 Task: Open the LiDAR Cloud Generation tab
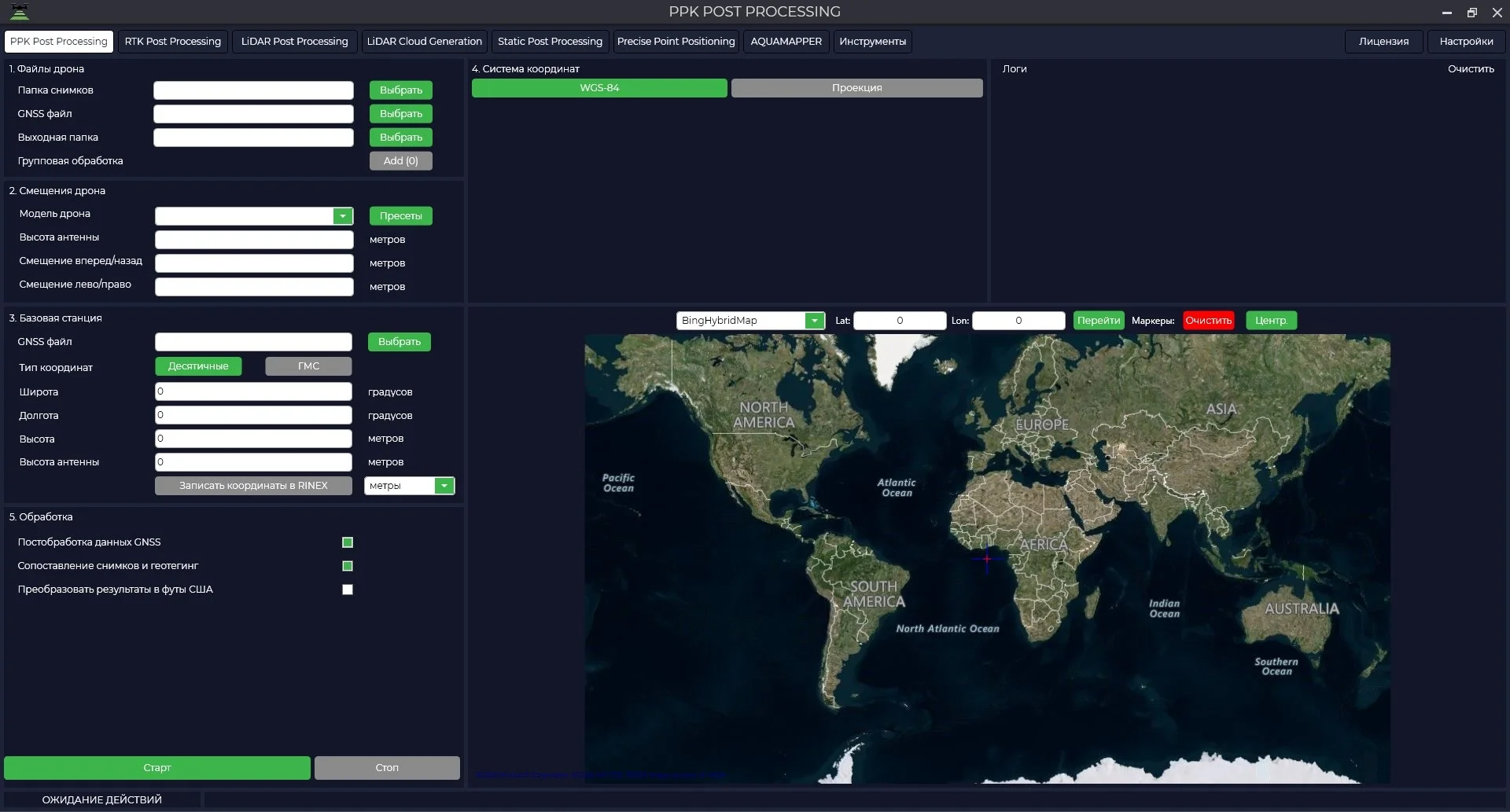click(x=424, y=42)
